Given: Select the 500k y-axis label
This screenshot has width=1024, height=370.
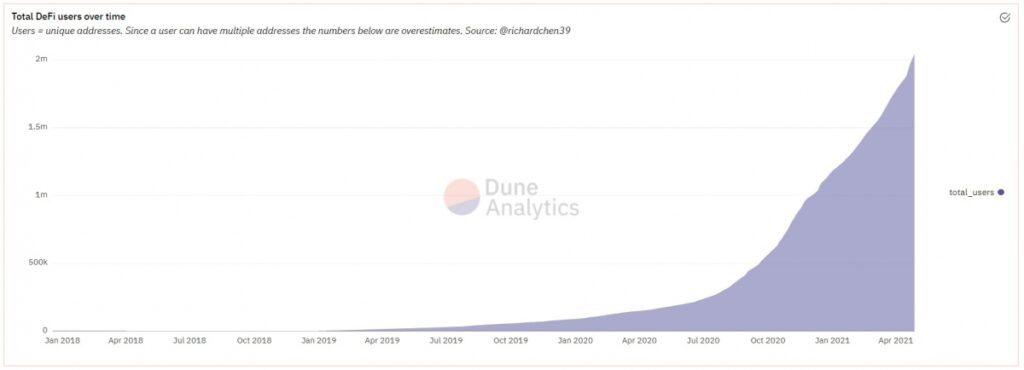Looking at the screenshot, I should click(37, 263).
